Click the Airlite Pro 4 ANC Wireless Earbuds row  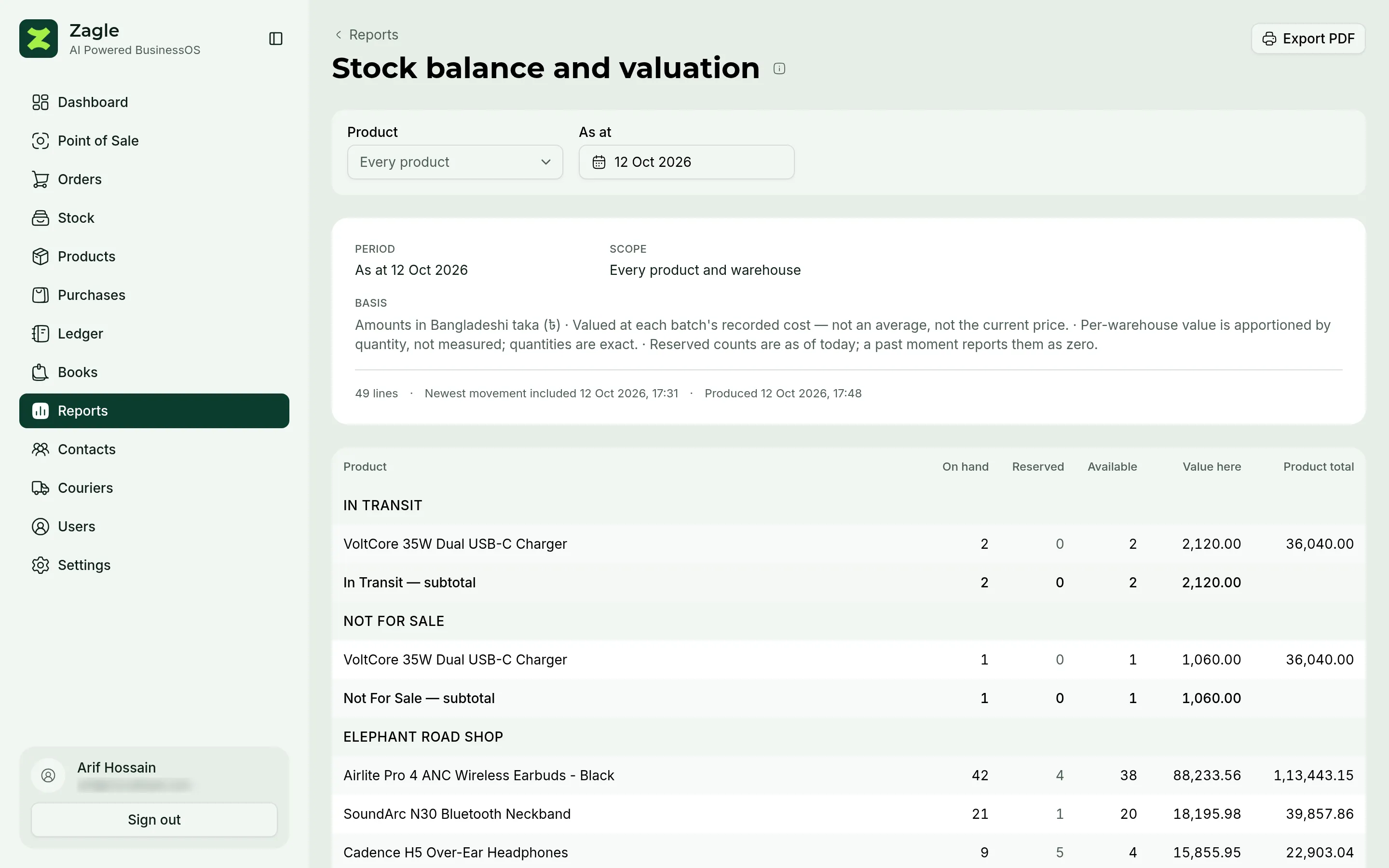[848, 775]
